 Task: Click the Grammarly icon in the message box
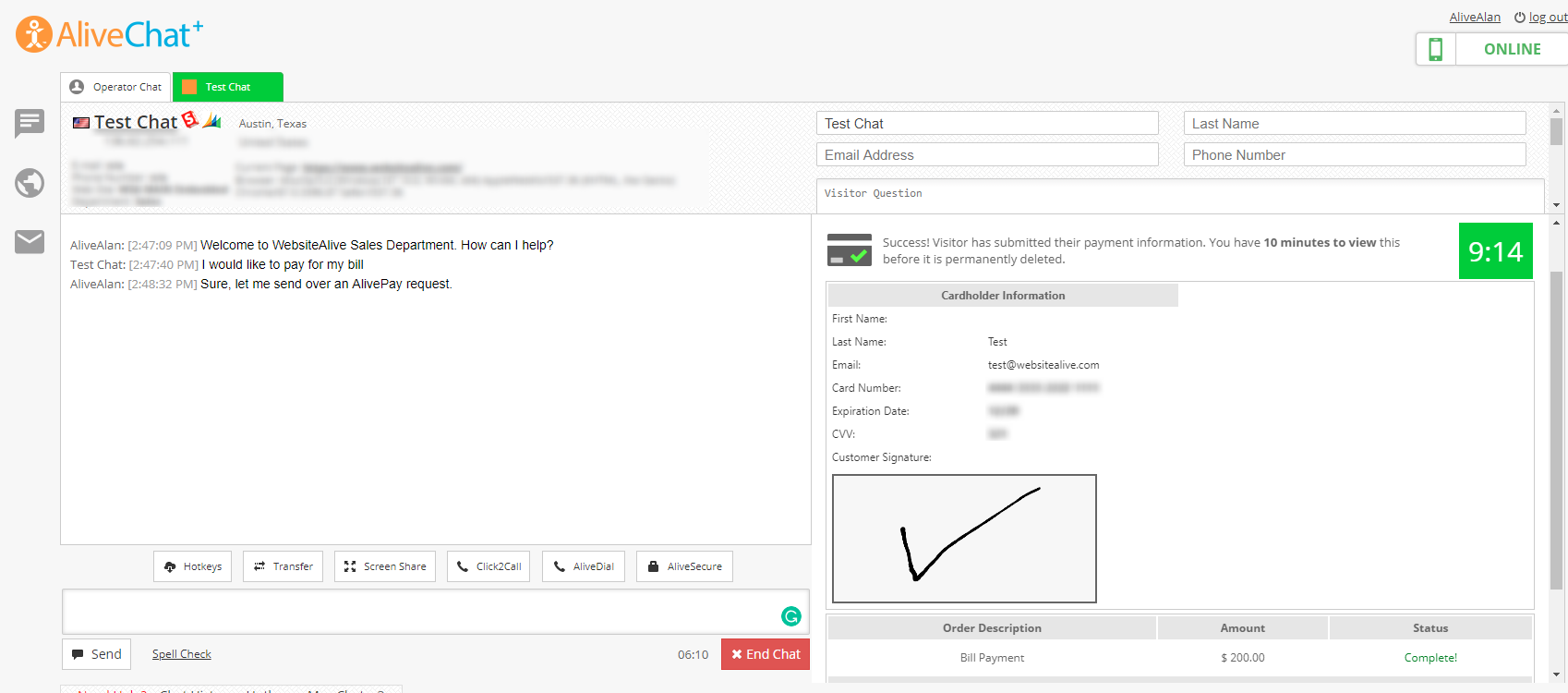[x=791, y=616]
